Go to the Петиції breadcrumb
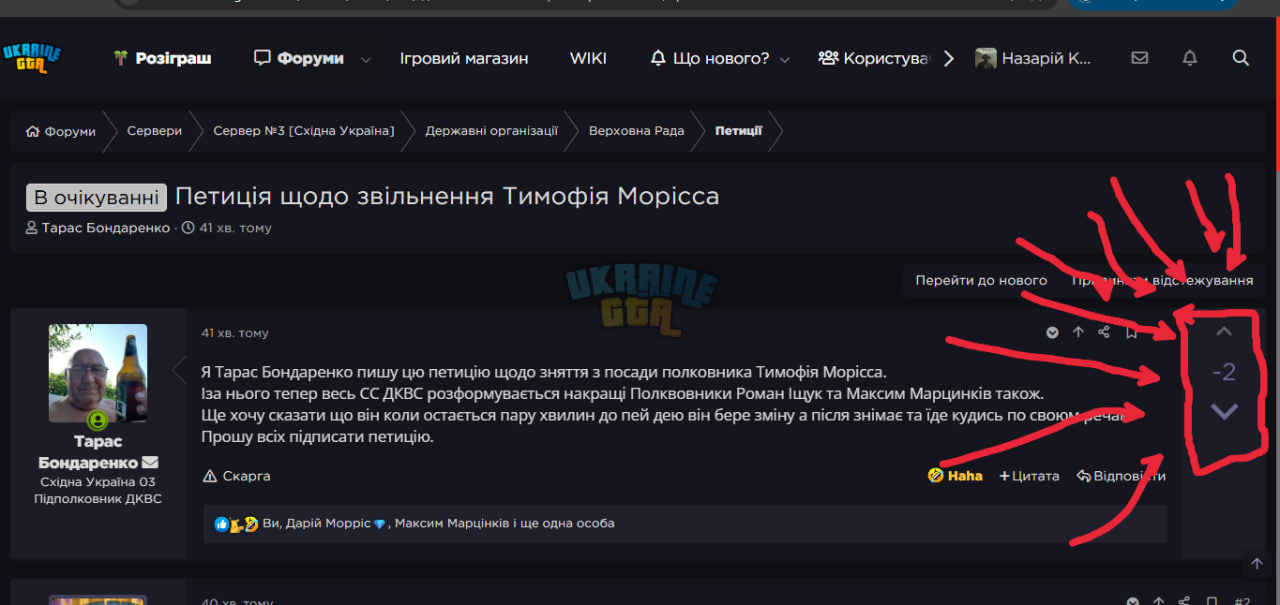The height and width of the screenshot is (605, 1280). click(x=738, y=131)
